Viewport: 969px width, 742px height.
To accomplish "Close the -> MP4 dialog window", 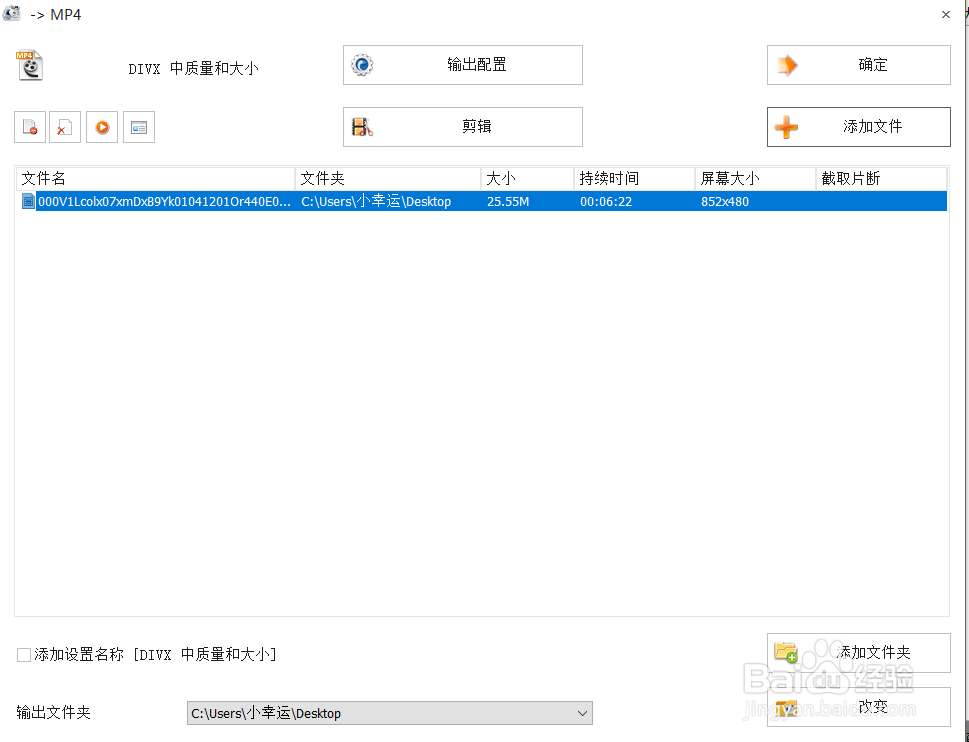I will coord(946,14).
